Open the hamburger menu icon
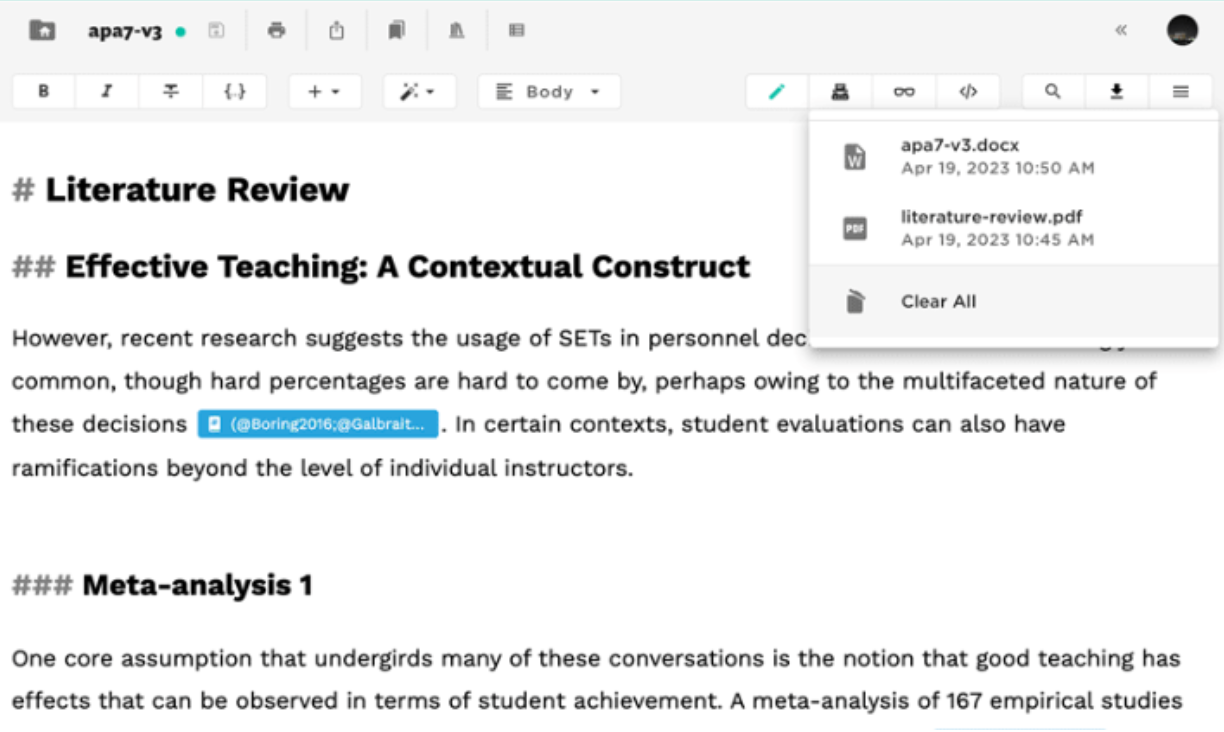This screenshot has height=732, width=1224. [1181, 91]
